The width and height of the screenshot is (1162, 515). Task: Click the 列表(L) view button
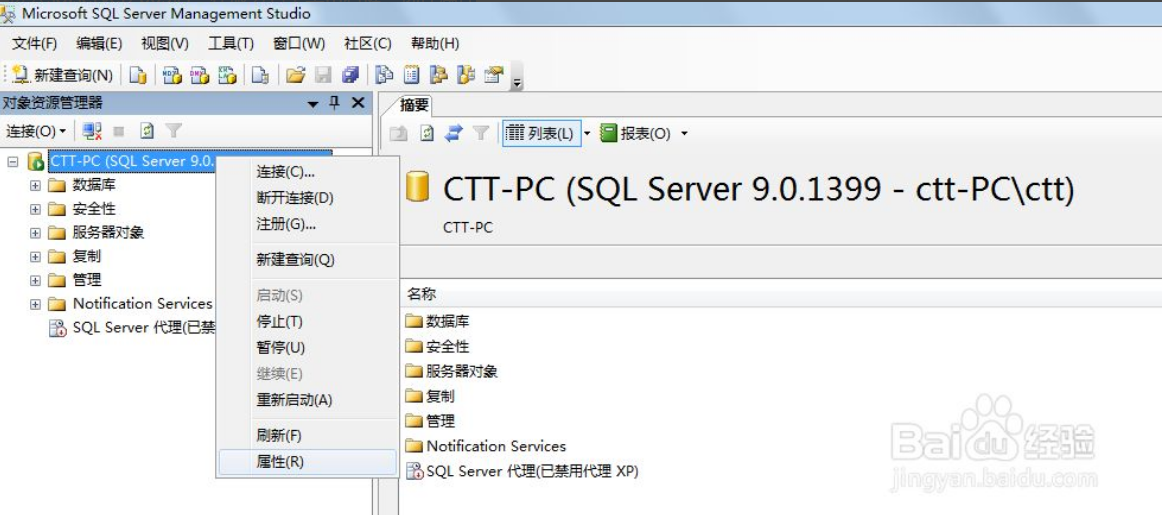click(541, 133)
